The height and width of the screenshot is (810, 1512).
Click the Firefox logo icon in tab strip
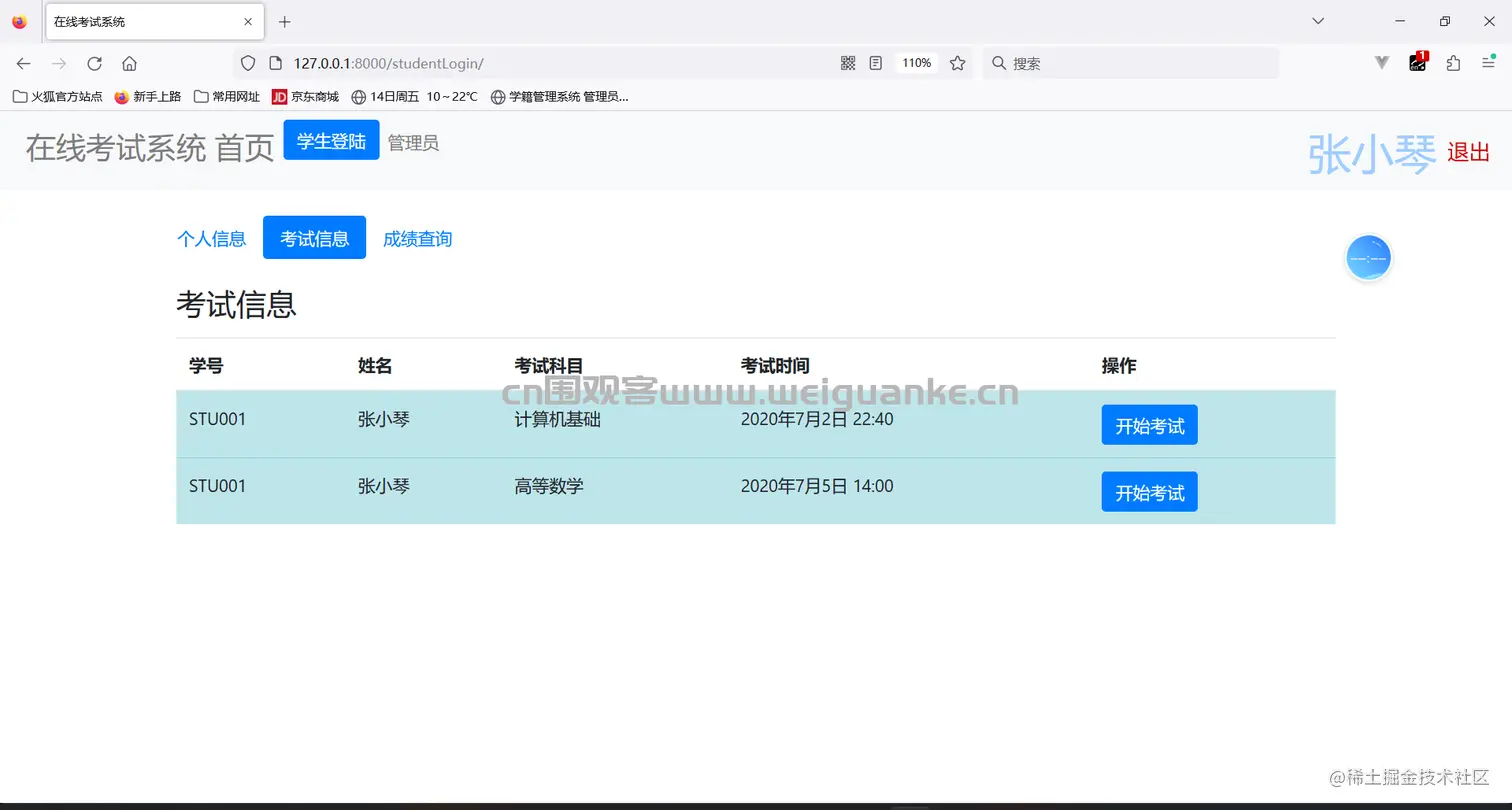tap(20, 21)
